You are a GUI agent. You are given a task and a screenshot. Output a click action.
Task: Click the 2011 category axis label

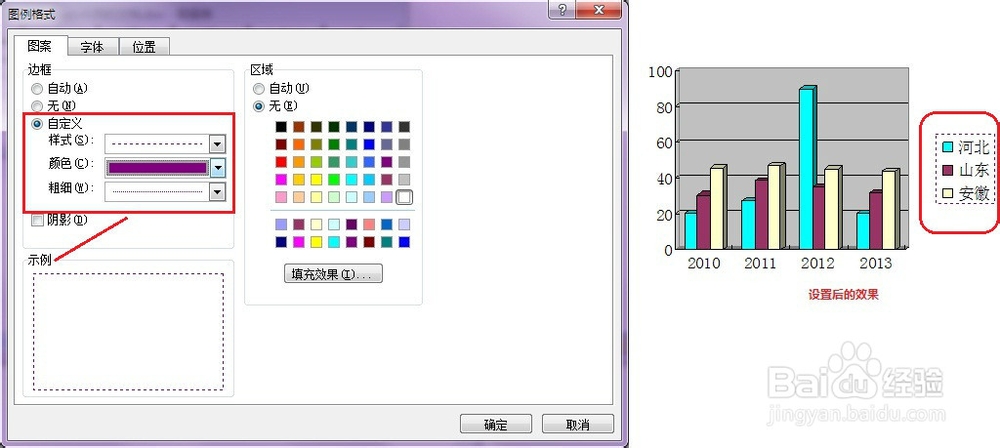pos(760,263)
